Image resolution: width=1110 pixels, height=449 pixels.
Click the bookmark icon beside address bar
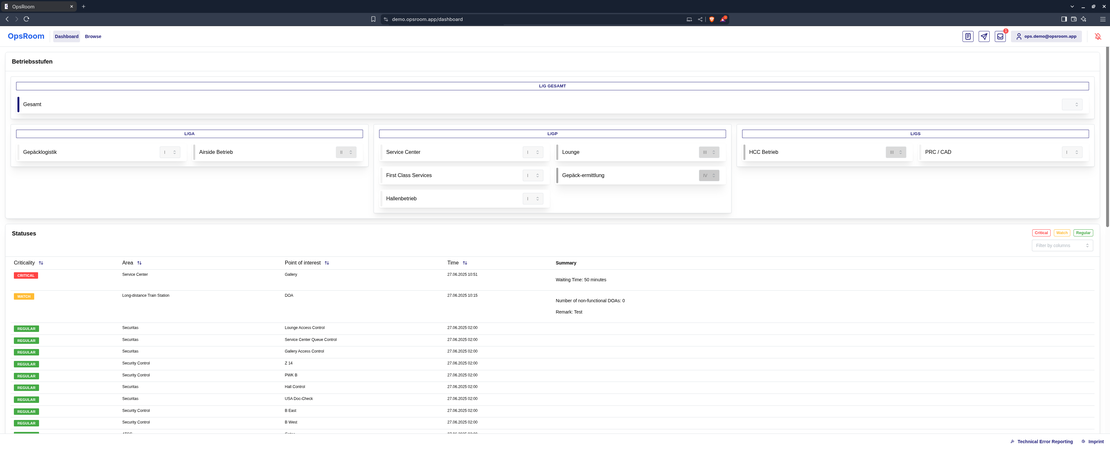(x=373, y=19)
